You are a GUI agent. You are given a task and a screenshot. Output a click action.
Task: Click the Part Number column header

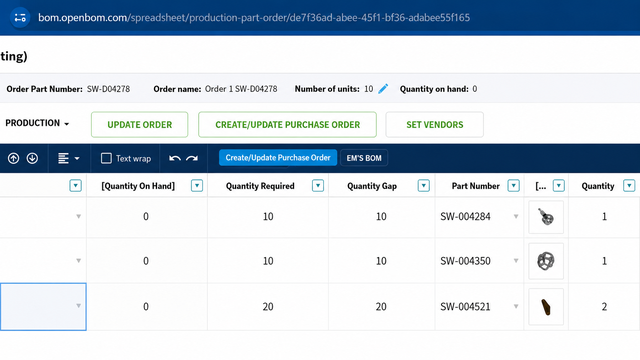point(476,186)
